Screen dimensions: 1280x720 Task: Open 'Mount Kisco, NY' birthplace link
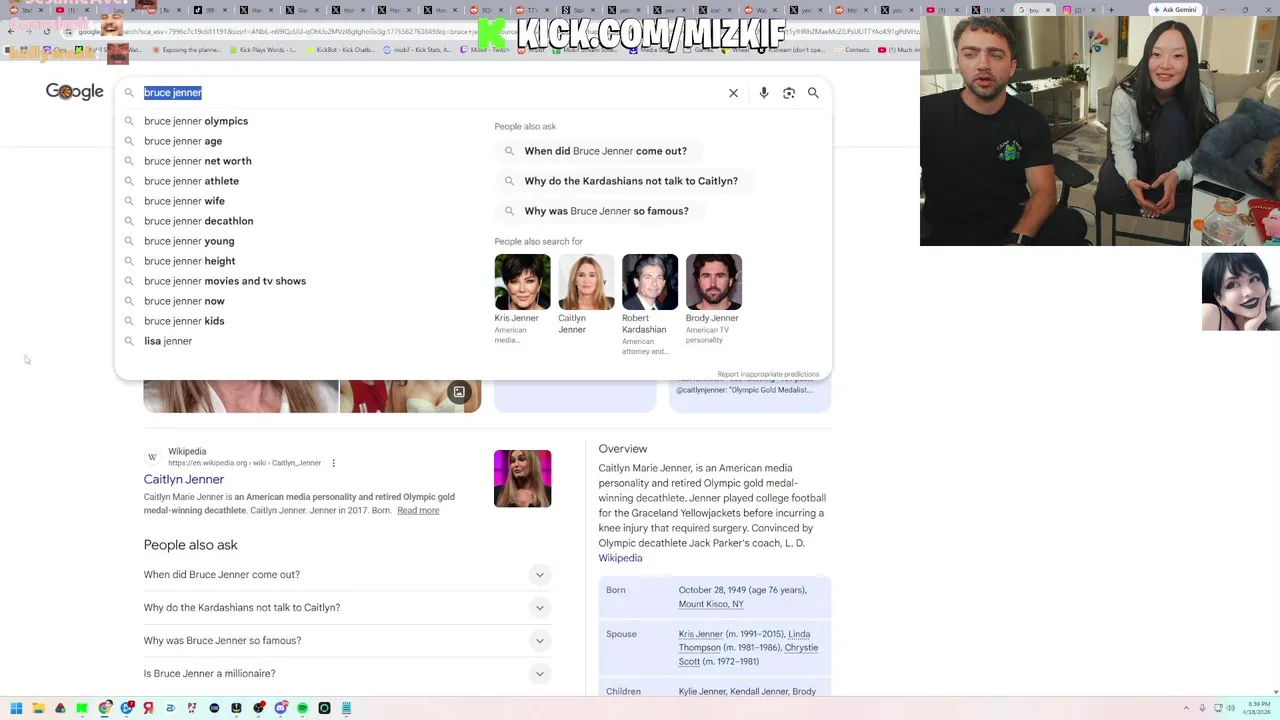click(x=711, y=604)
